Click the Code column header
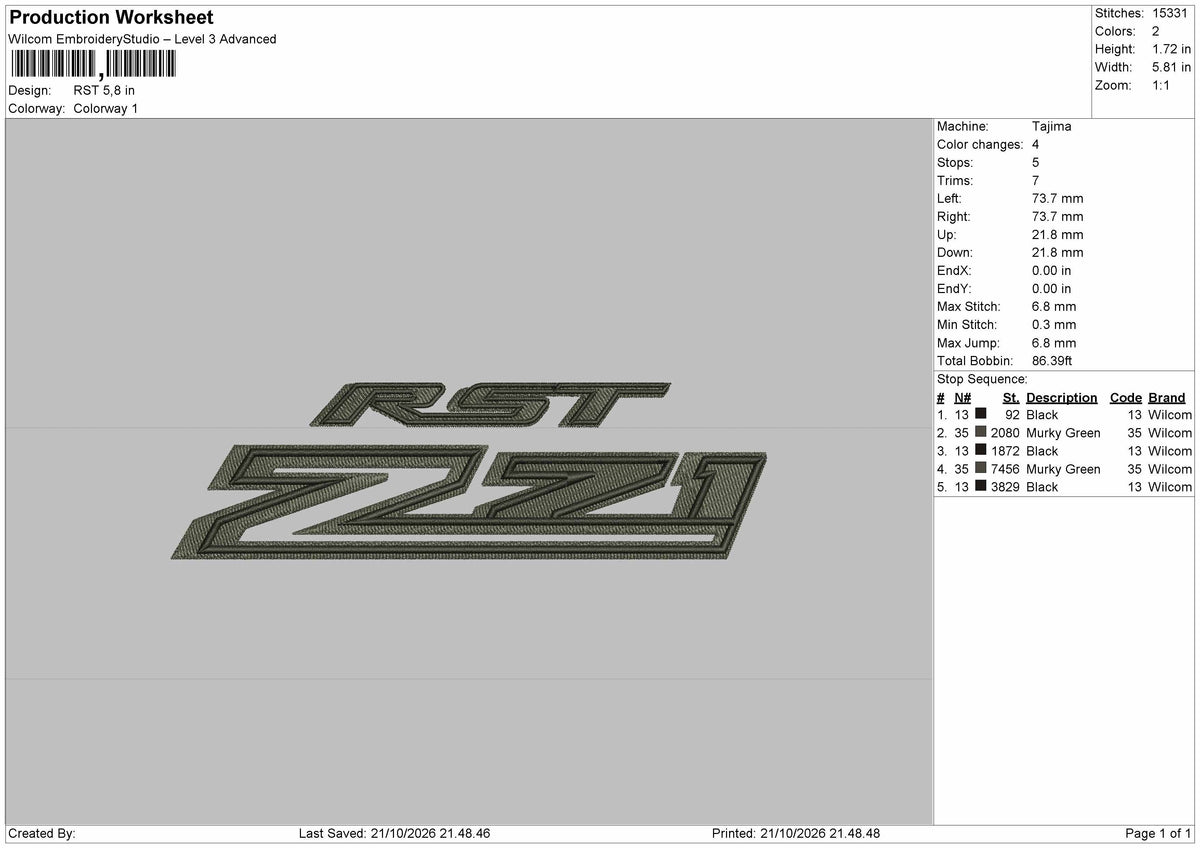 tap(1125, 398)
